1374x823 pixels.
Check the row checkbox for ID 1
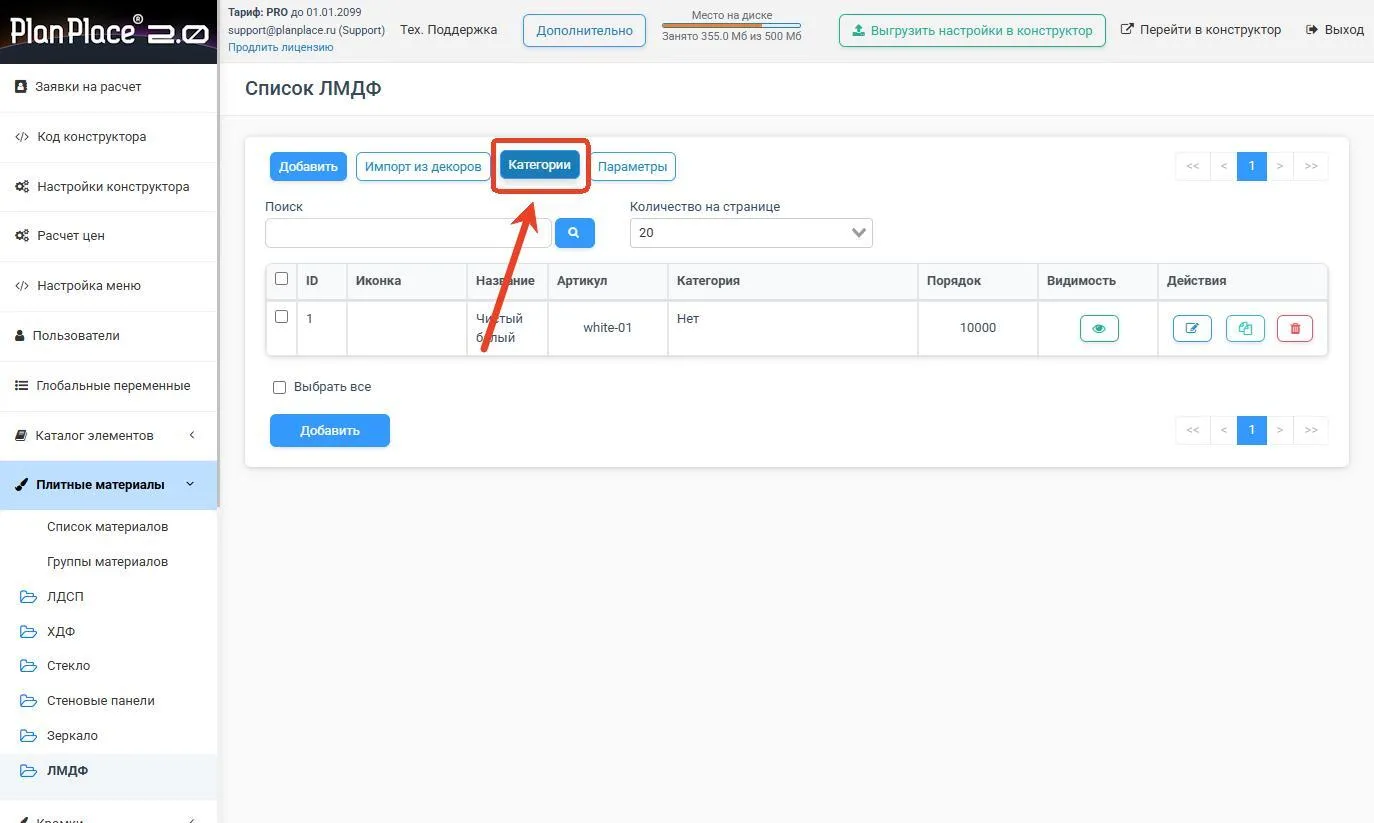[x=281, y=317]
